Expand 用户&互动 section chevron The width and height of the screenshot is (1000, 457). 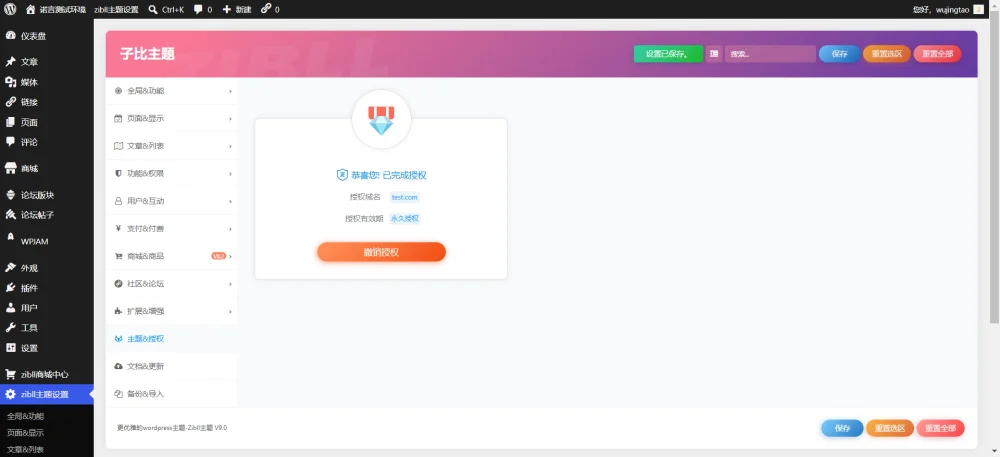(230, 201)
